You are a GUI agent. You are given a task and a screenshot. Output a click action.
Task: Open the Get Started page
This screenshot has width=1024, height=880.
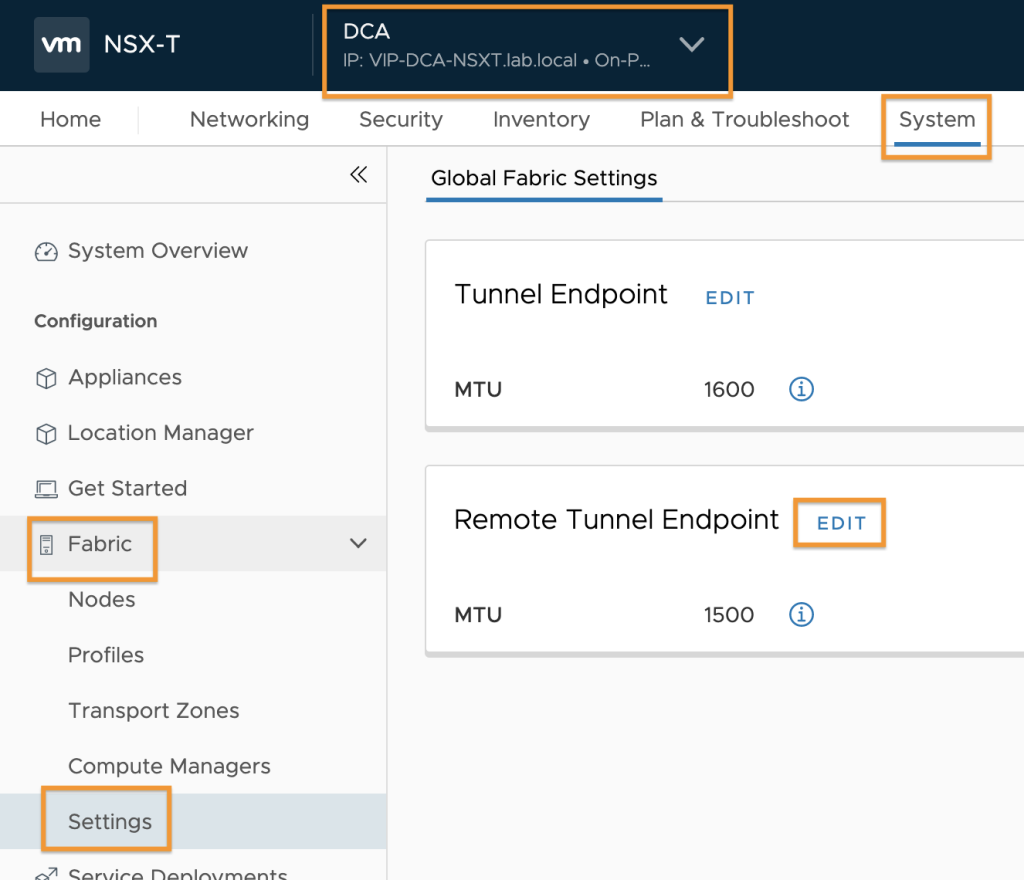point(127,488)
